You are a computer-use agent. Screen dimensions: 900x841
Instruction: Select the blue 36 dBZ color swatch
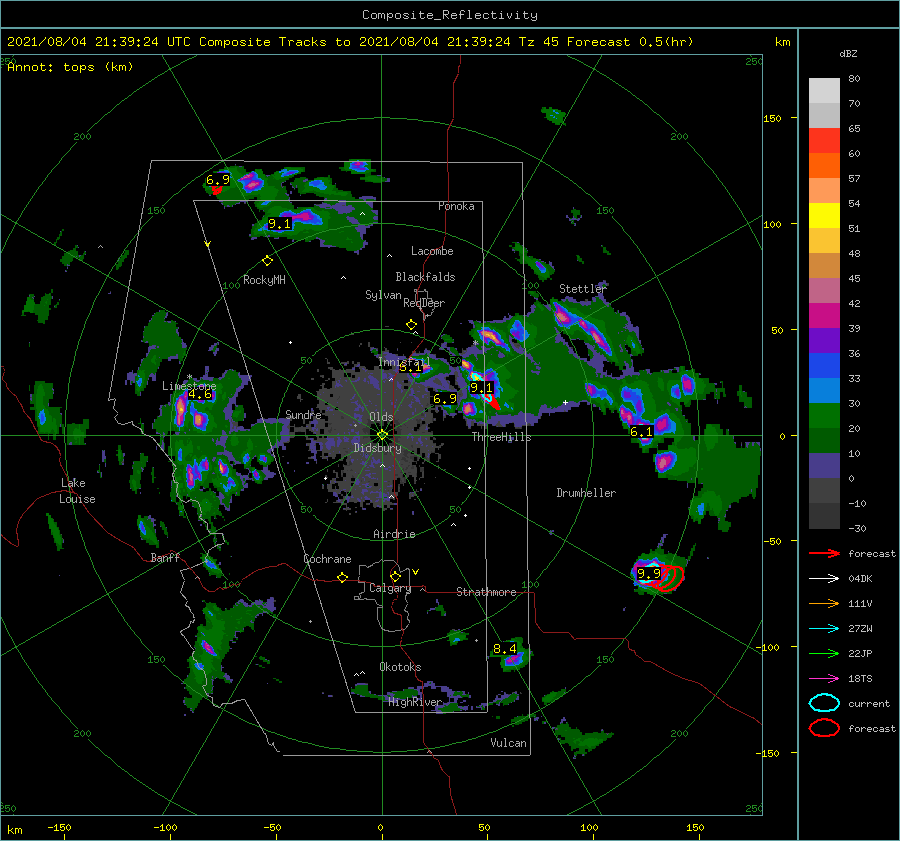pos(824,366)
